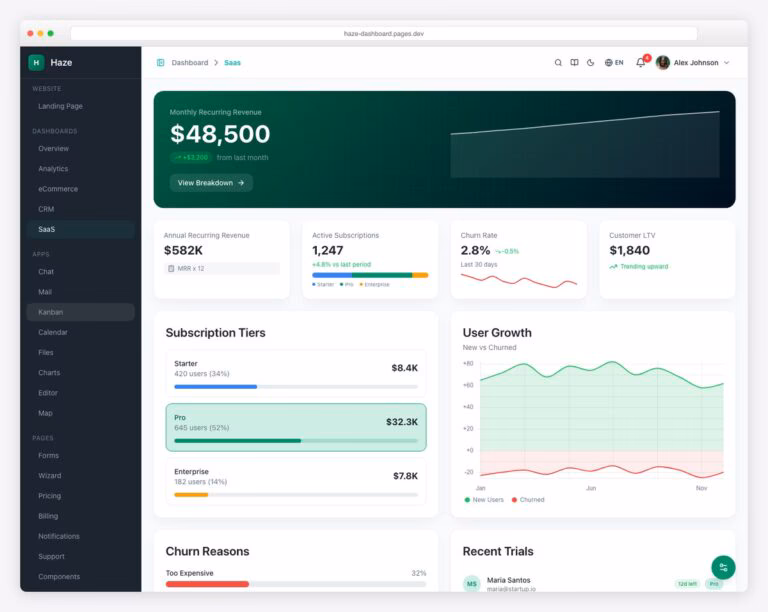Open the EN language selector

click(614, 63)
